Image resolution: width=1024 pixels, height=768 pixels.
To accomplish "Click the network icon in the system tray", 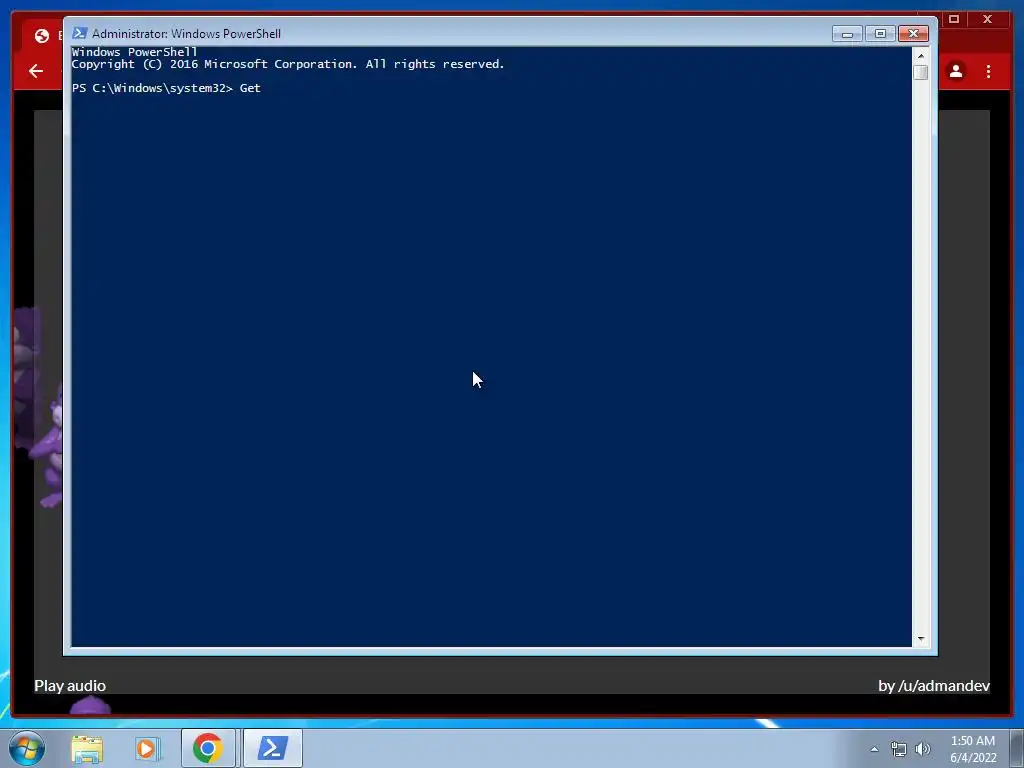I will pyautogui.click(x=899, y=749).
